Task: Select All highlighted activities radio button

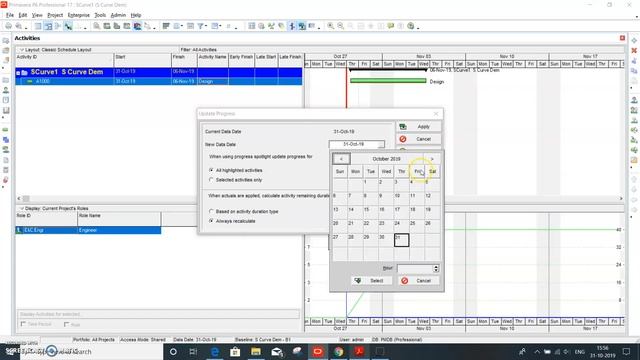Action: (211, 170)
